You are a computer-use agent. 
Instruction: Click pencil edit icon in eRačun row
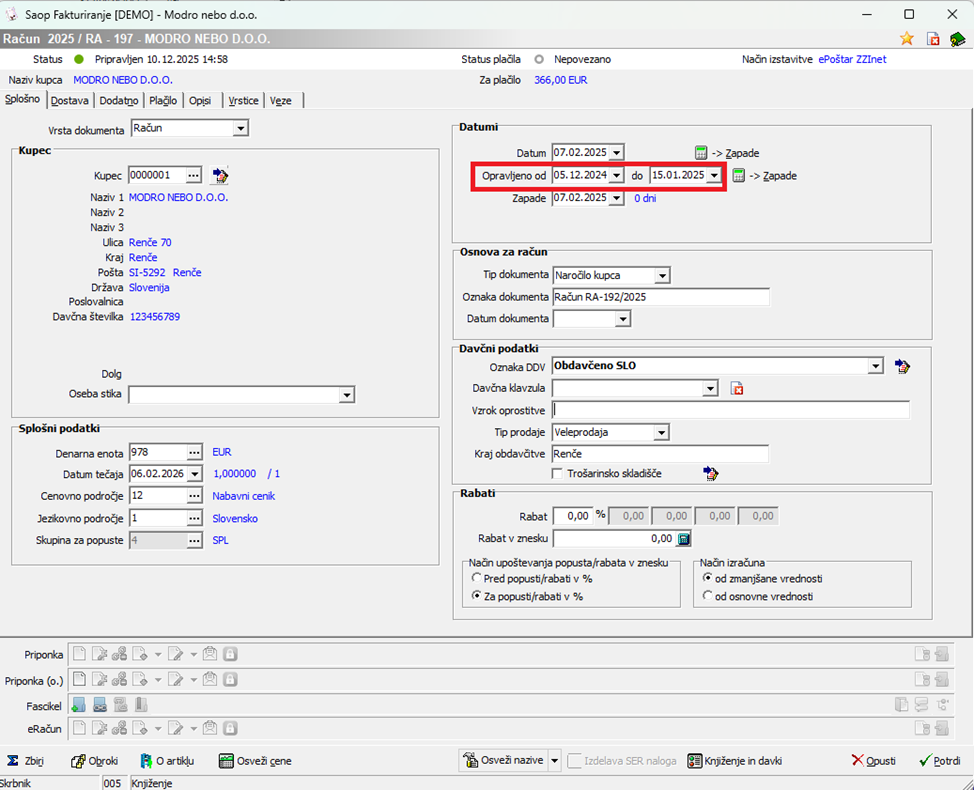point(176,728)
